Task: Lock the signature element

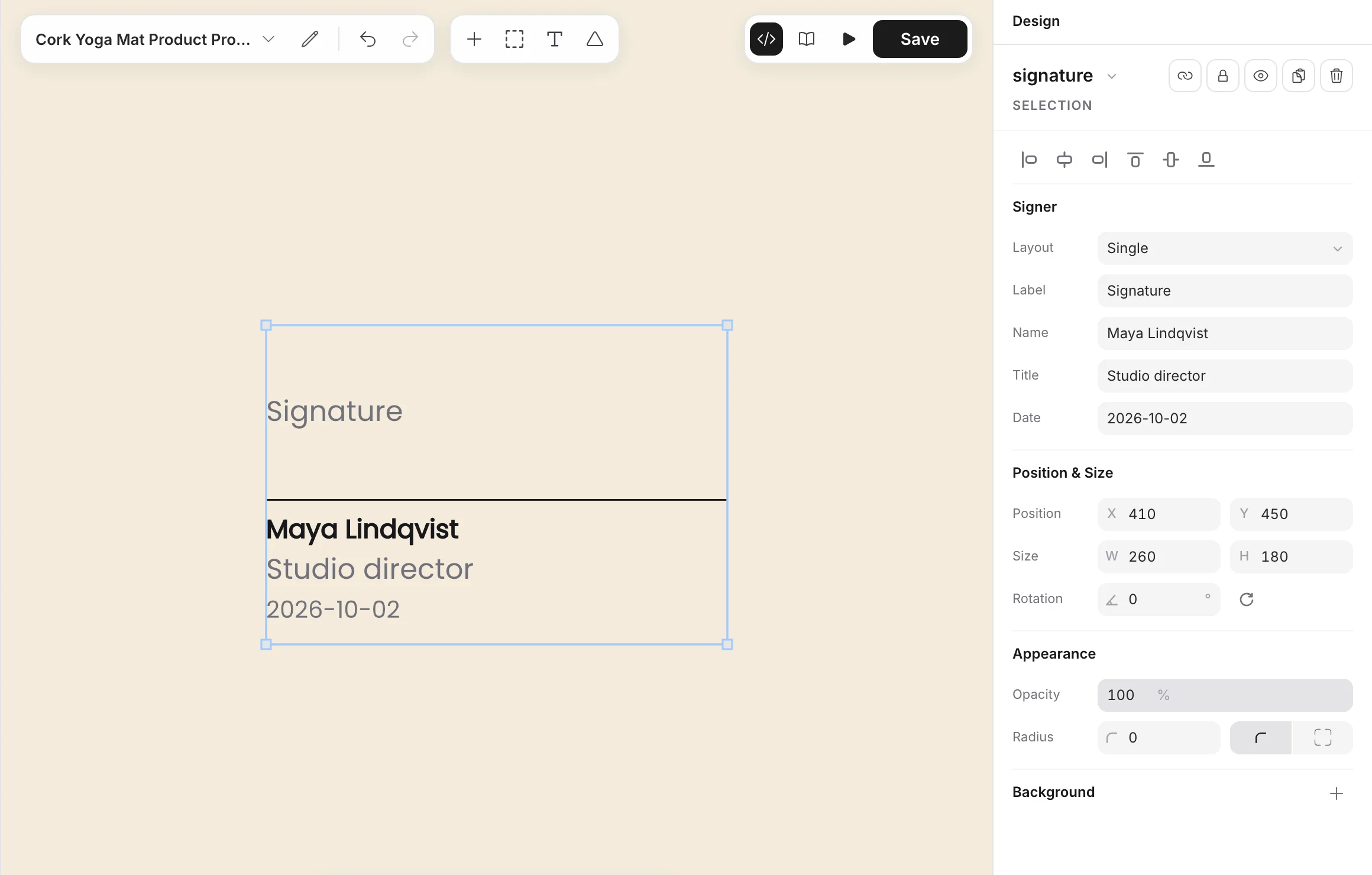Action: click(1223, 76)
